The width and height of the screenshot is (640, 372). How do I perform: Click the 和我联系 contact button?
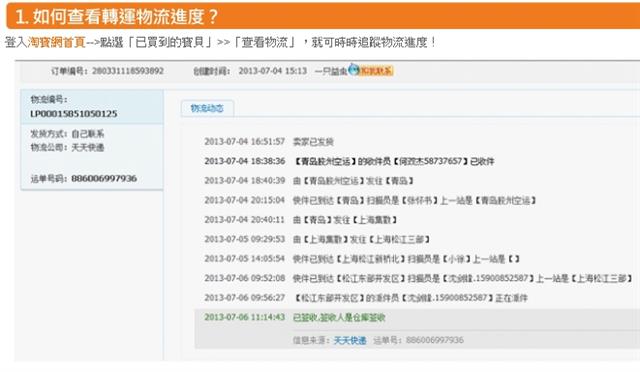[x=376, y=71]
